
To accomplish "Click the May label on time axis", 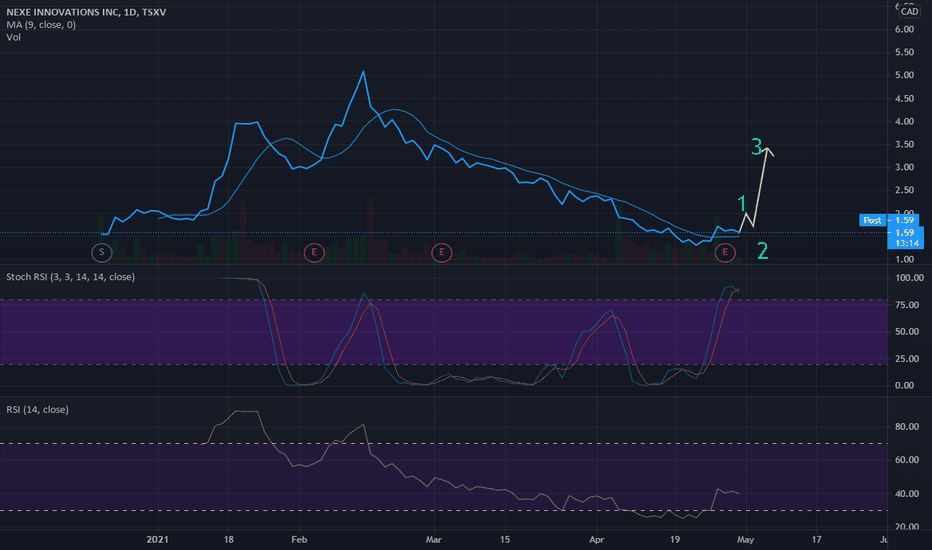I will tap(745, 539).
